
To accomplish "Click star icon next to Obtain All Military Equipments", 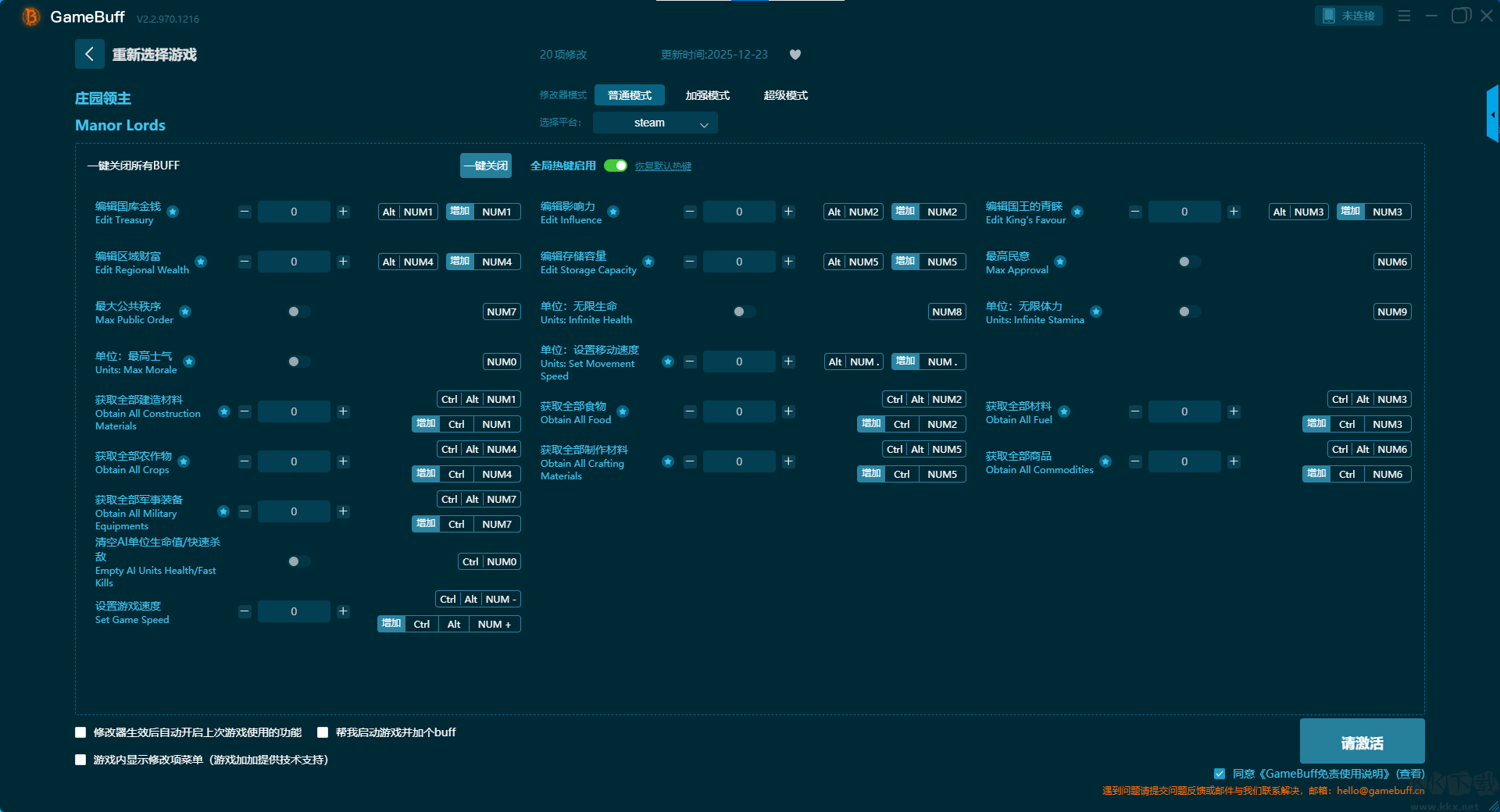I will pos(223,511).
